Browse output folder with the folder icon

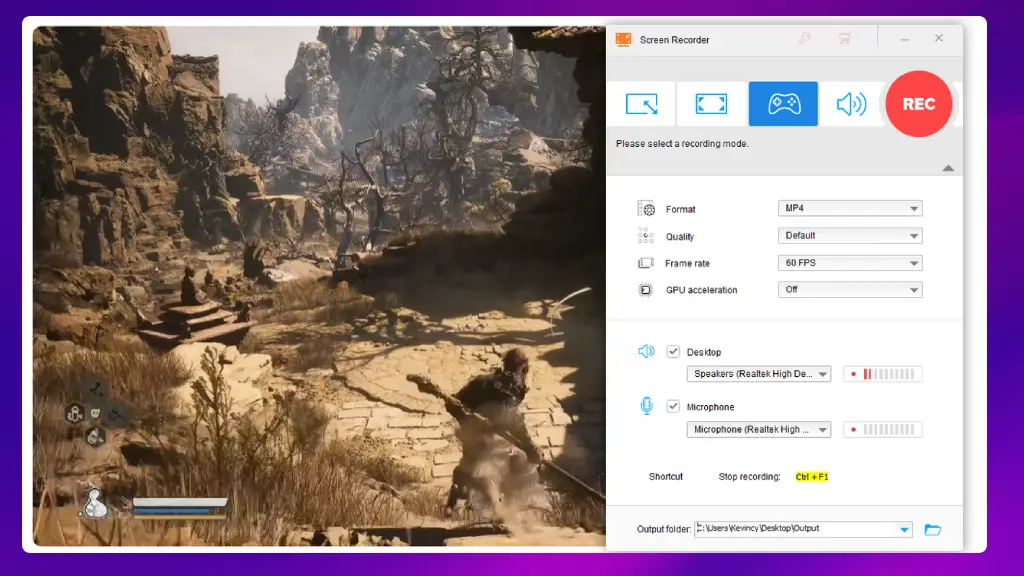click(933, 530)
